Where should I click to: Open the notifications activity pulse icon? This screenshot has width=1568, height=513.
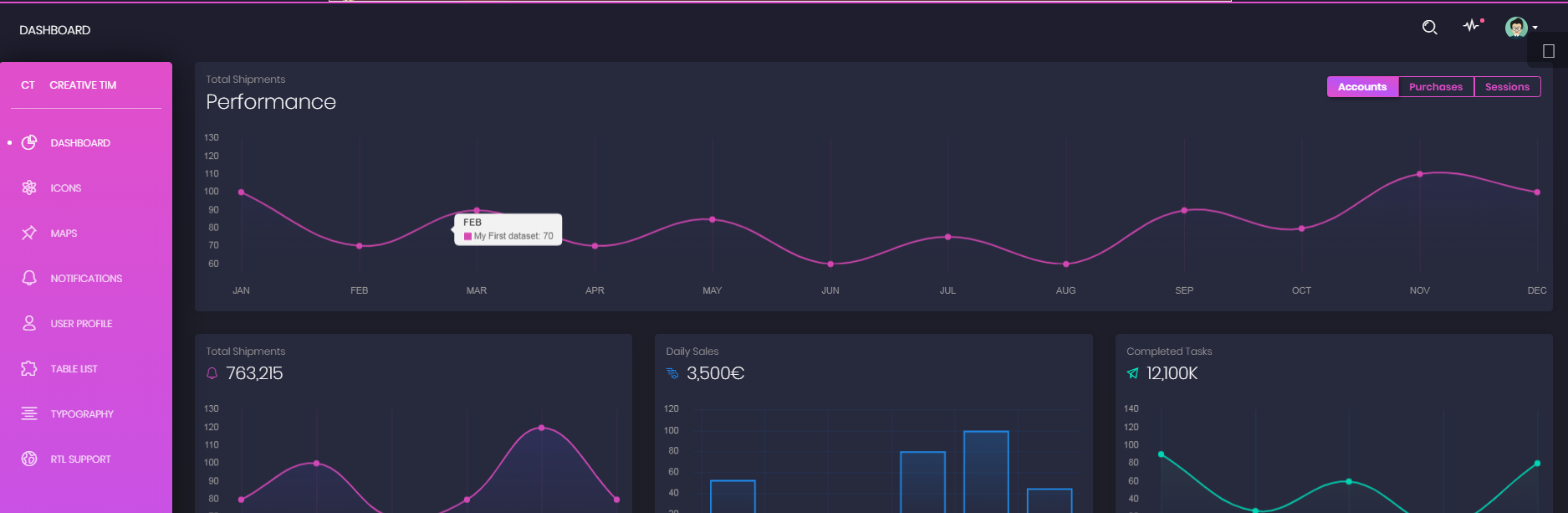[x=1471, y=26]
